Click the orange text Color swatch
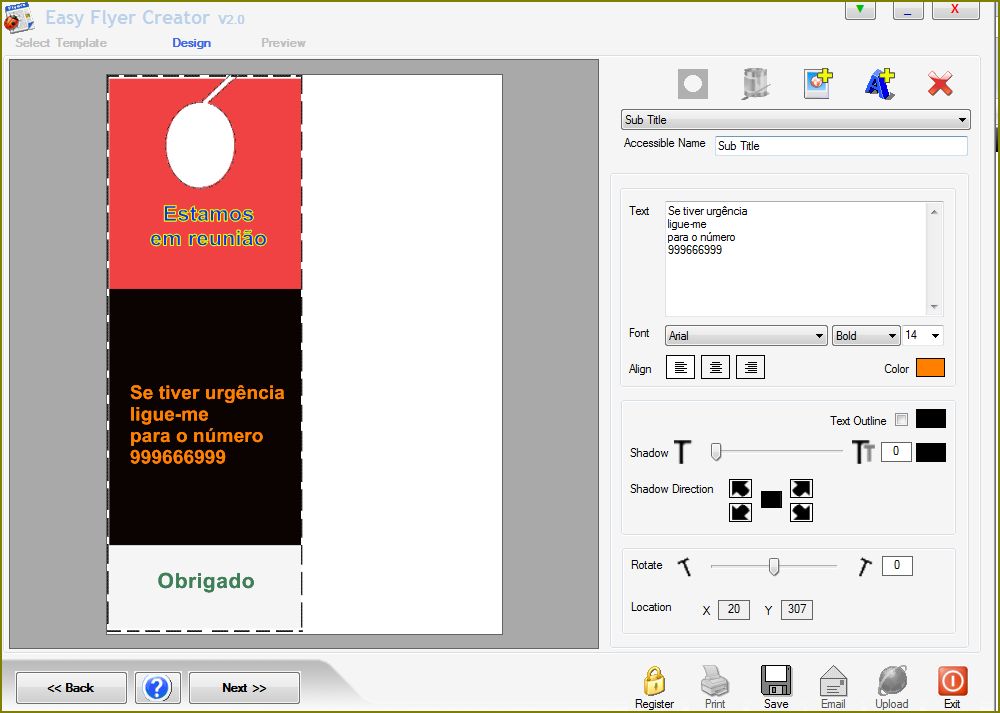Screen dimensions: 1000x713 pos(929,368)
